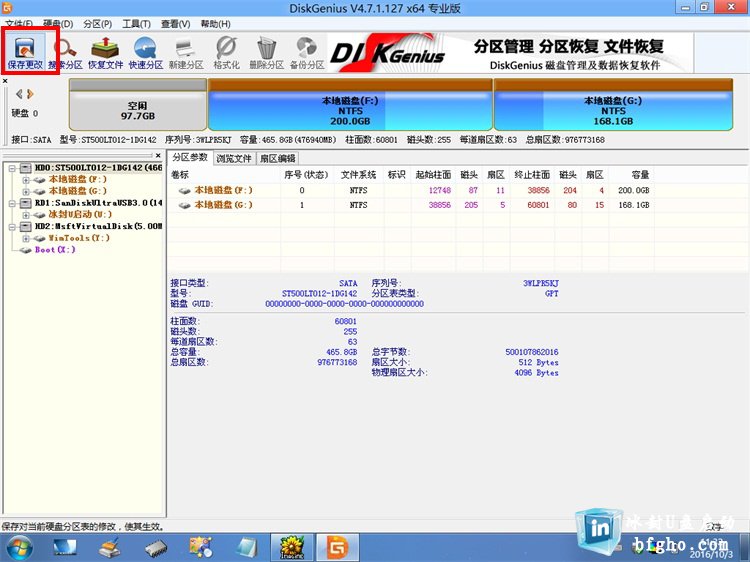This screenshot has height=562, width=750.
Task: Click the 文件系统 column header
Action: 358,175
